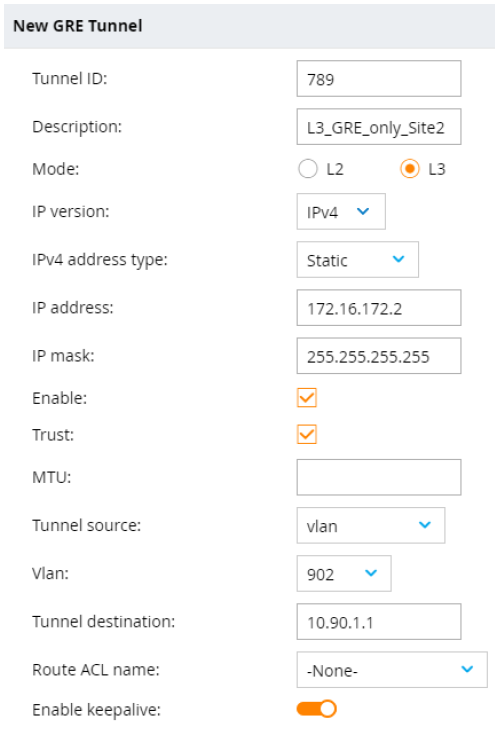Open the Vlan 902 dropdown
The width and height of the screenshot is (502, 734).
tap(344, 573)
